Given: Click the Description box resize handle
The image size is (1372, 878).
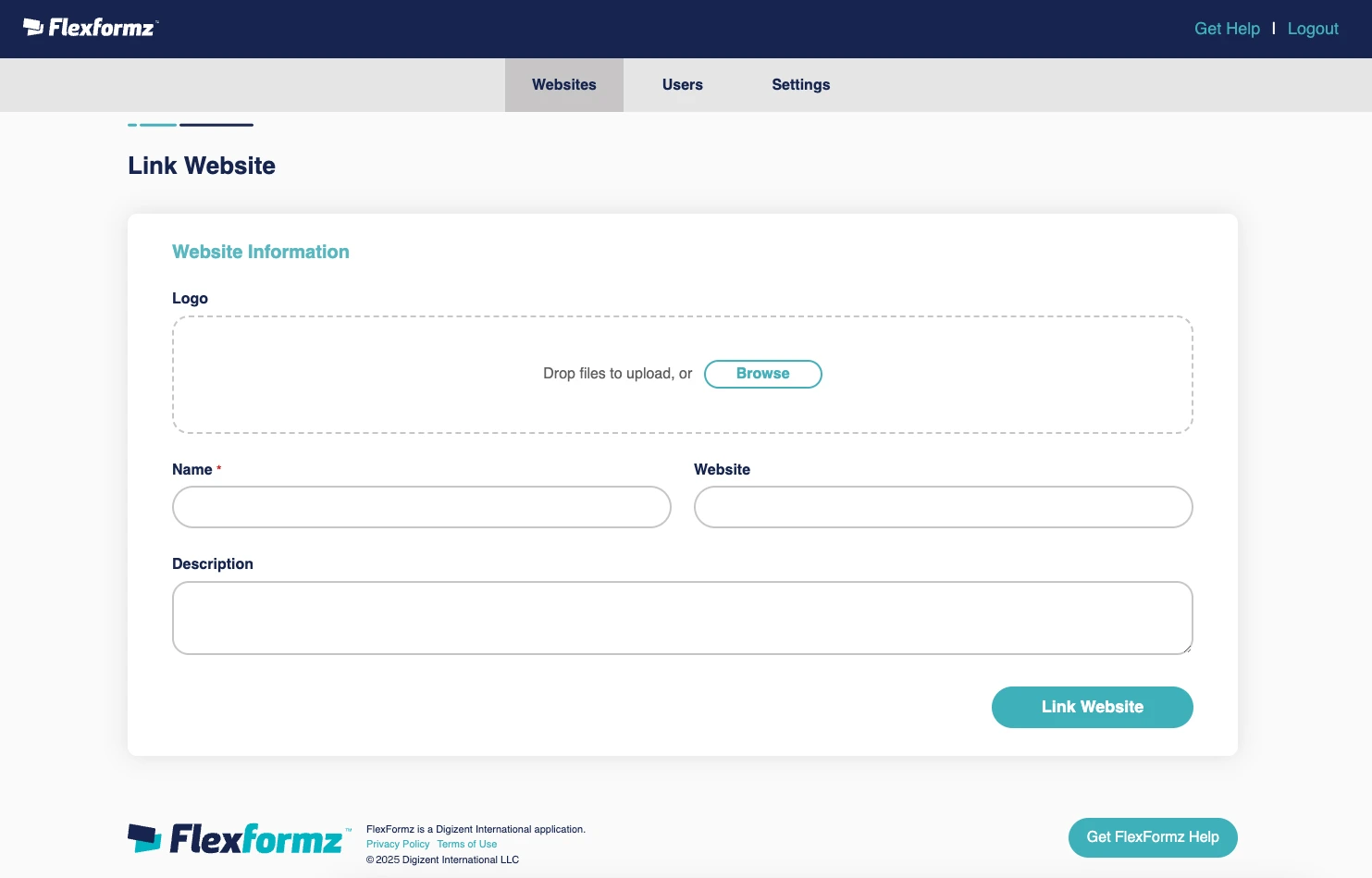Looking at the screenshot, I should (x=1186, y=648).
